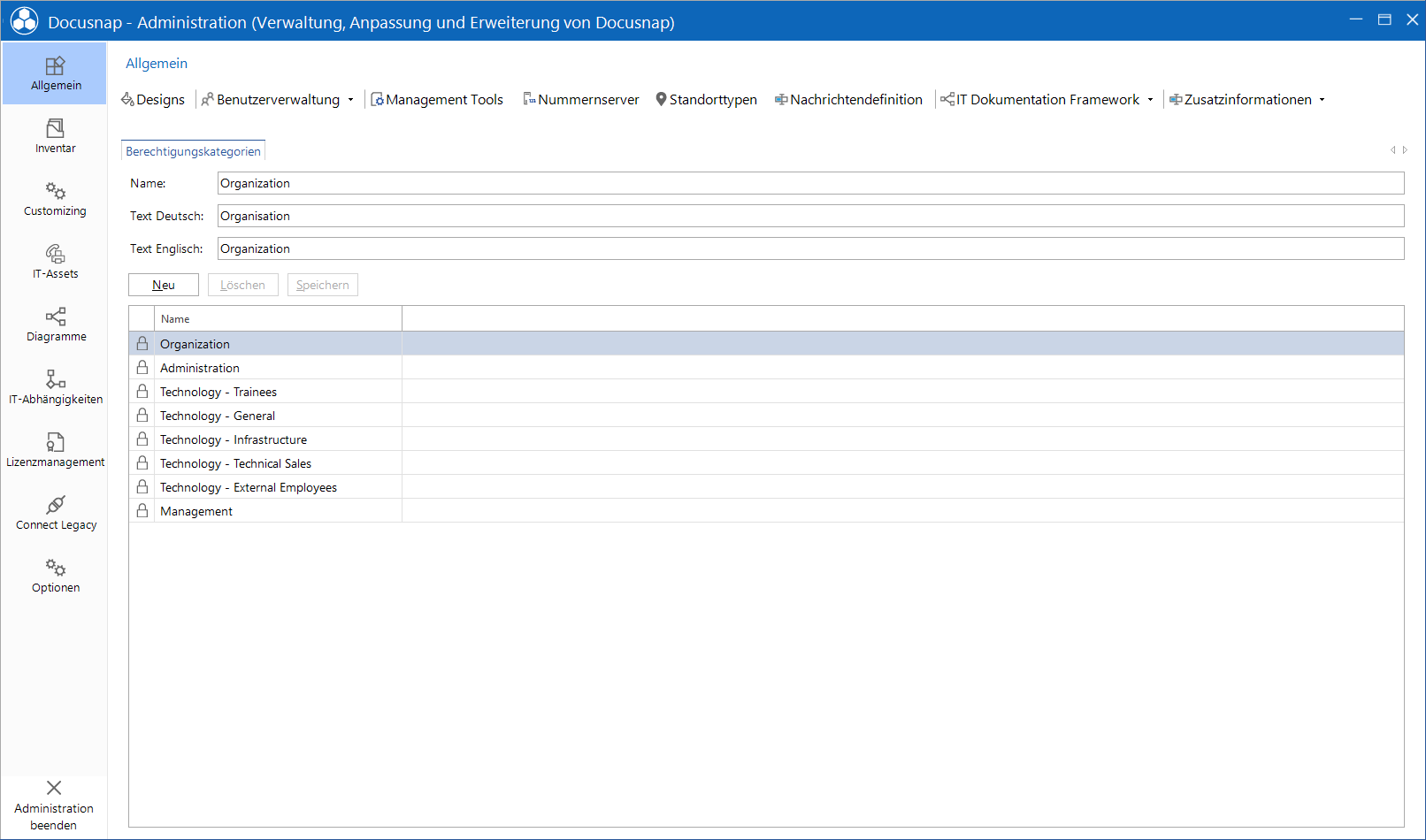The height and width of the screenshot is (840, 1426).
Task: Select the Technology - Infrastructure row
Action: [766, 439]
